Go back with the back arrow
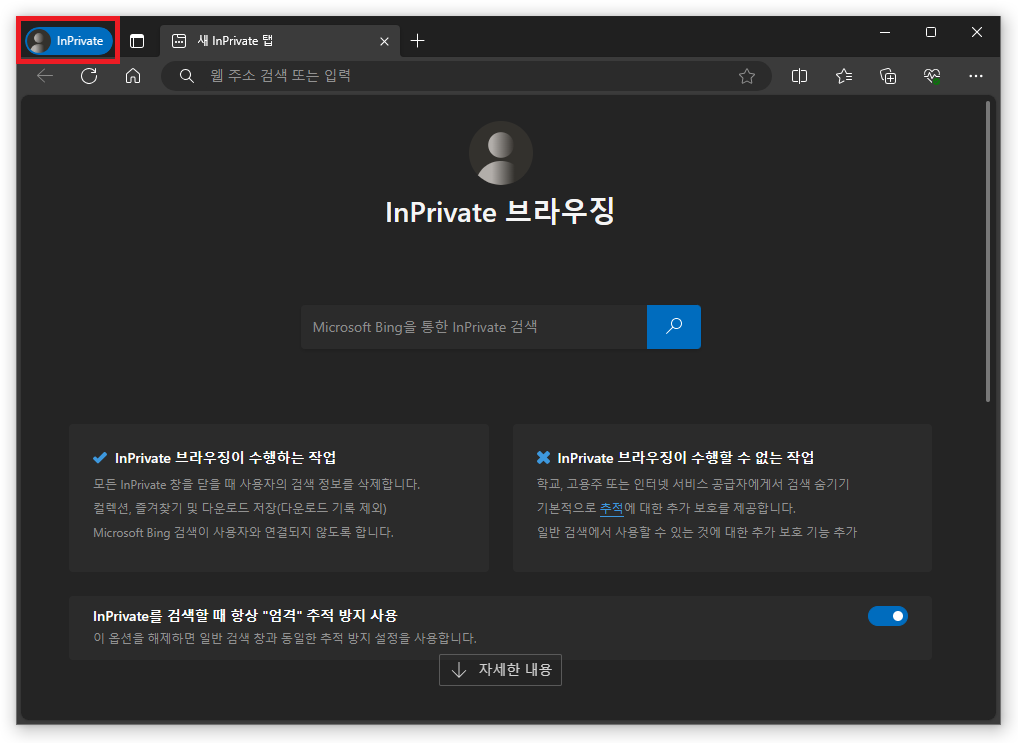Screen dimensions: 1018x743 (x=45, y=76)
